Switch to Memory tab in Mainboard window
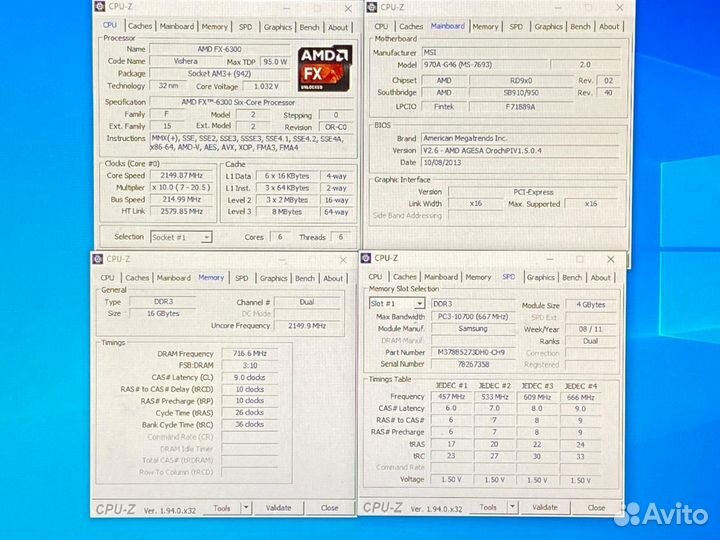This screenshot has height=540, width=720. 485,27
